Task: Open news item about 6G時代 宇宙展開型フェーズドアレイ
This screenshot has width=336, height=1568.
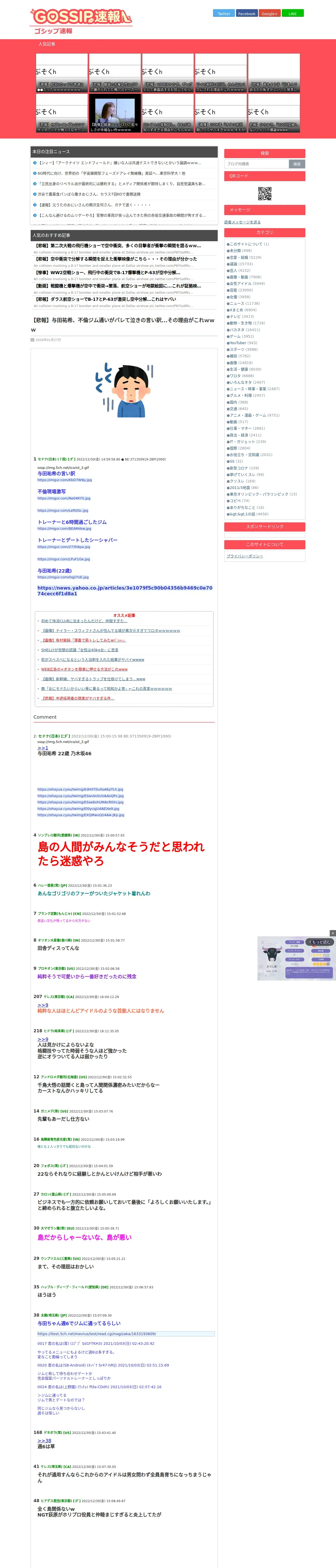Action: click(111, 174)
